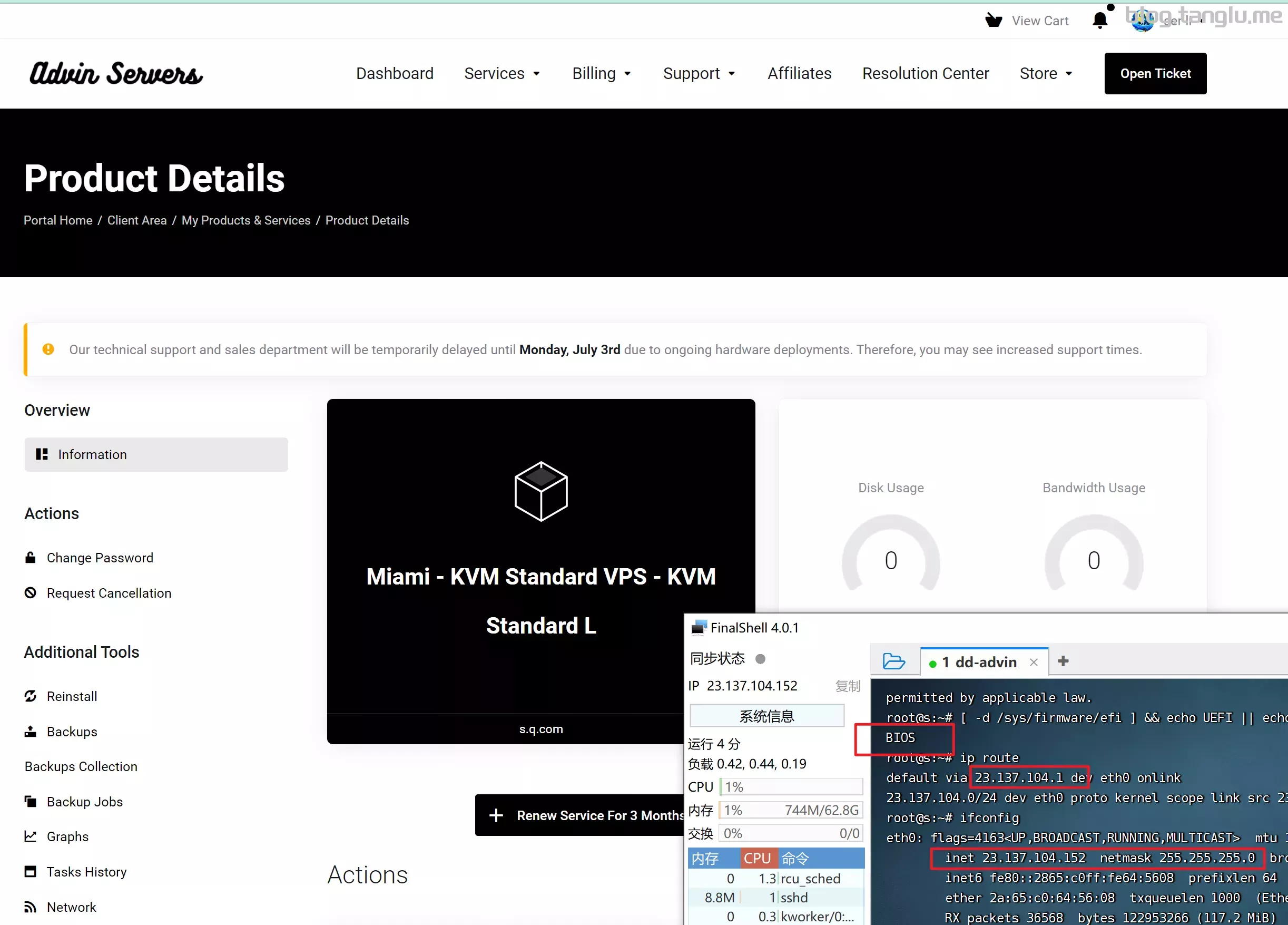
Task: Click the Backups upload icon
Action: (x=31, y=731)
